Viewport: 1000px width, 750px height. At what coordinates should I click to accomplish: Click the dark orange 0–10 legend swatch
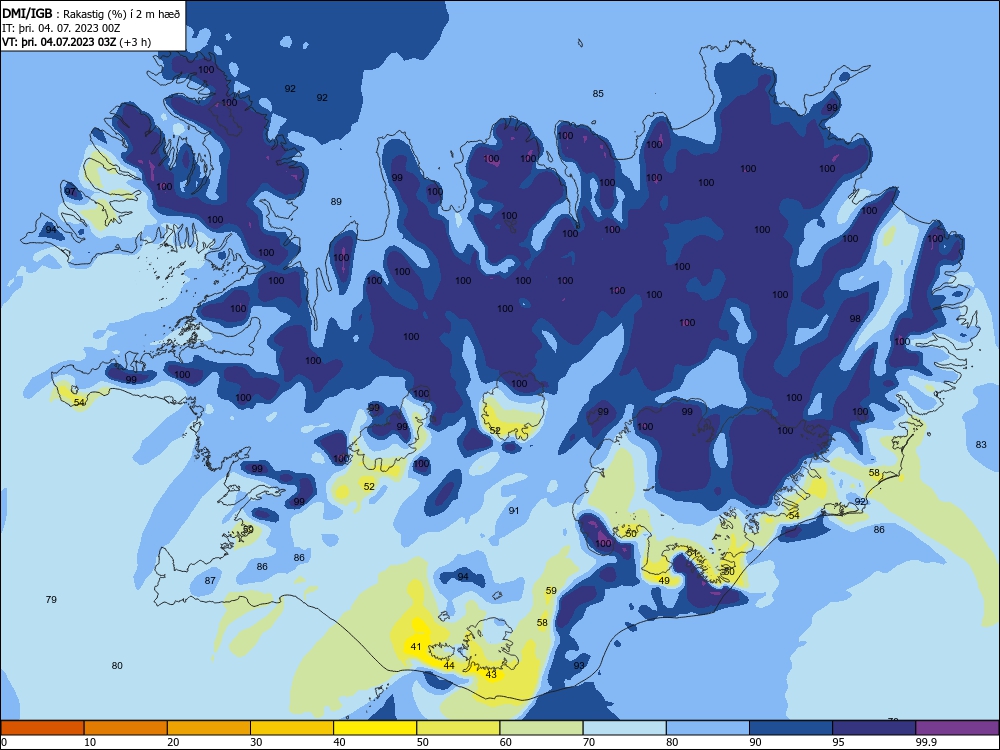[42, 728]
